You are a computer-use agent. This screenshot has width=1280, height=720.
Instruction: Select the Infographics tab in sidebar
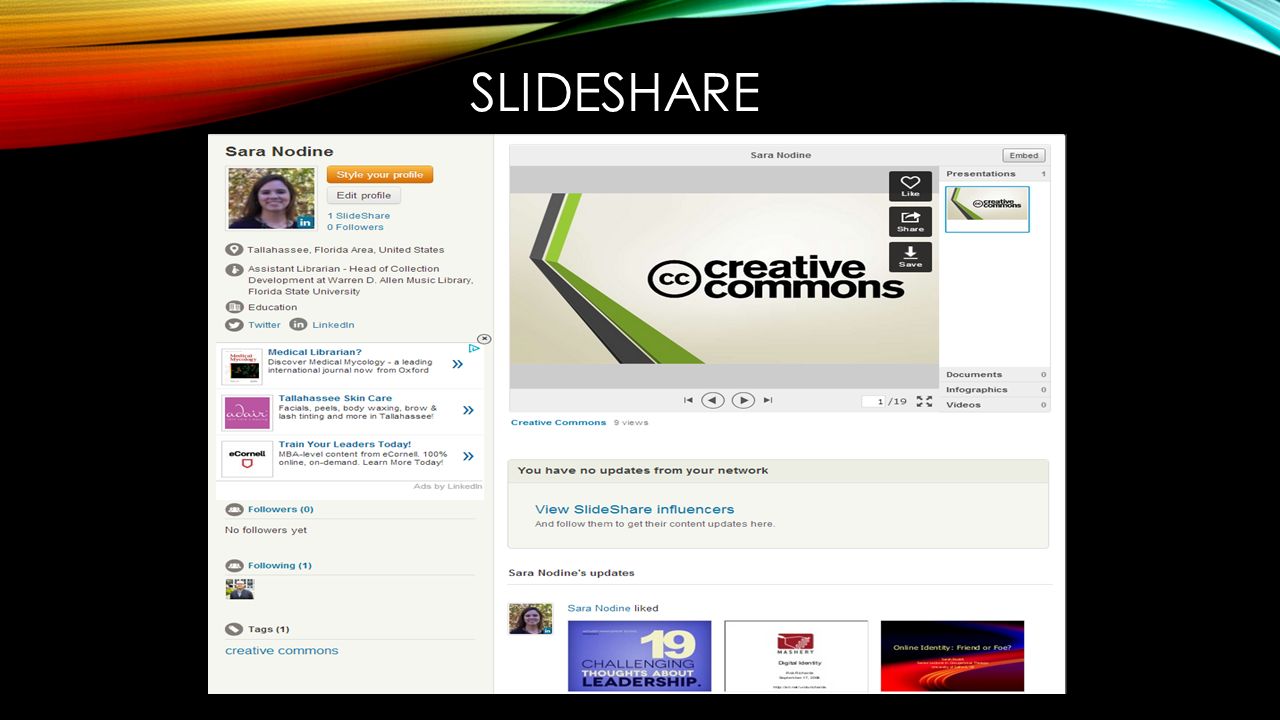click(x=996, y=390)
